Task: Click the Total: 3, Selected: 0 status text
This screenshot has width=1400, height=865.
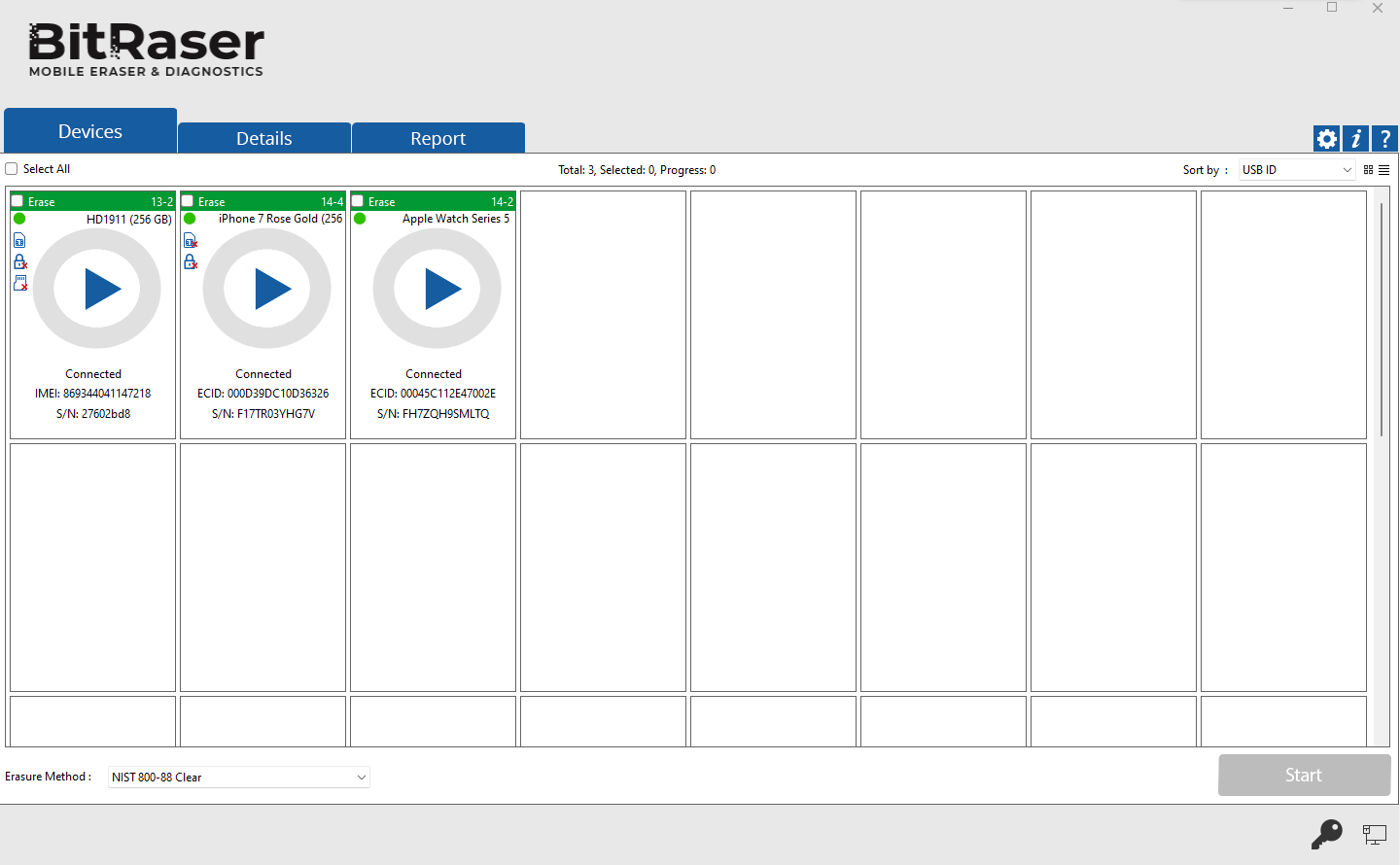Action: [637, 170]
